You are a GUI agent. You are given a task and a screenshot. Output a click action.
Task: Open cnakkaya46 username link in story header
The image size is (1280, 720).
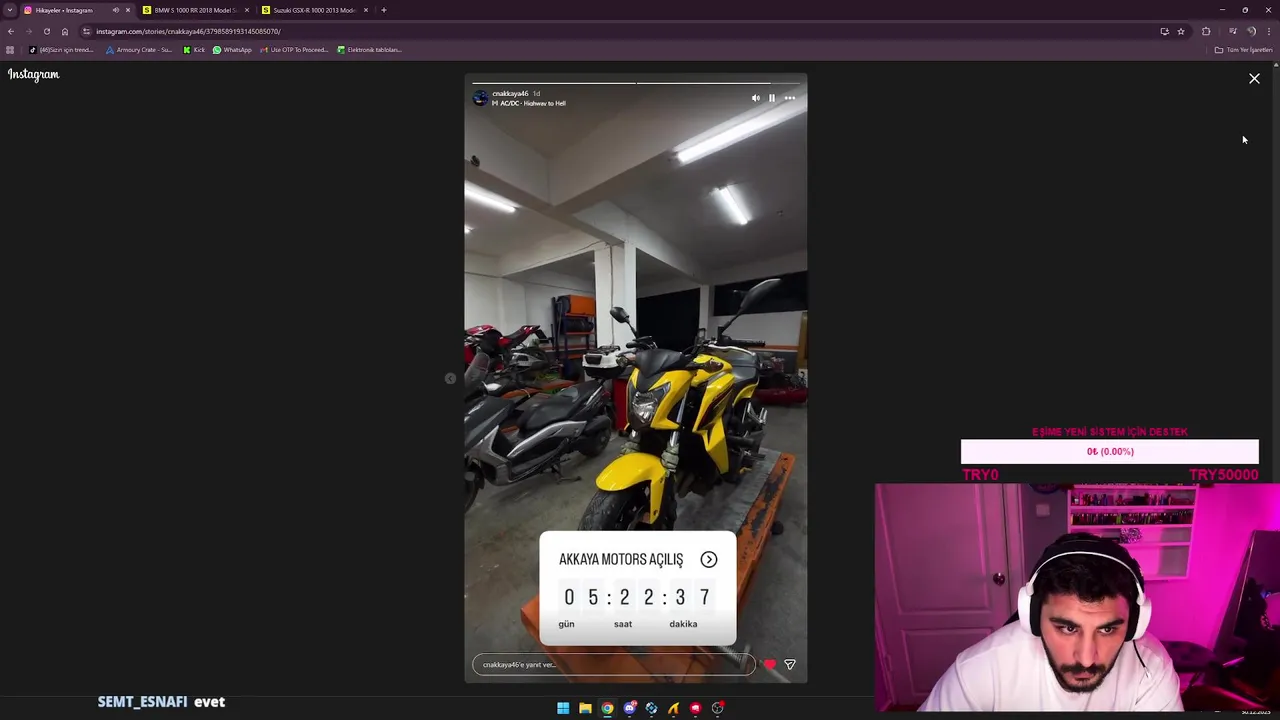(x=510, y=93)
